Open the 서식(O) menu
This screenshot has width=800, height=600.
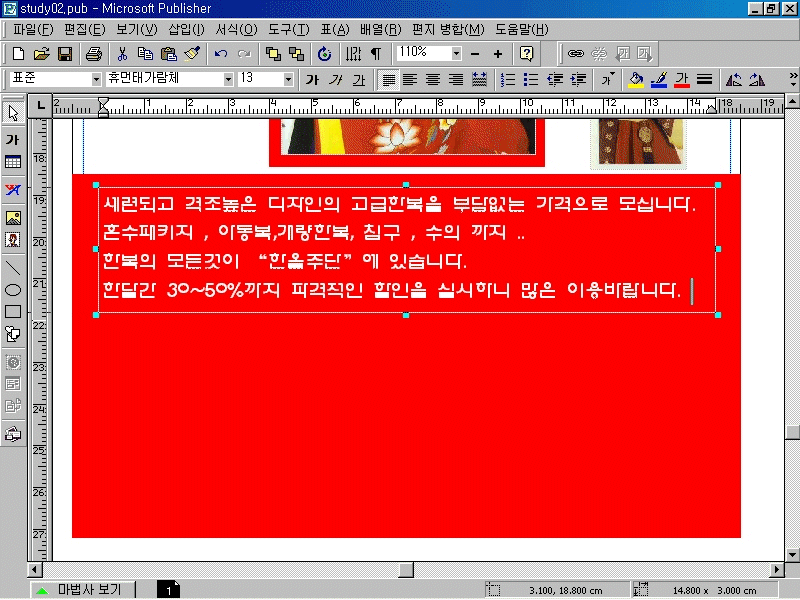[x=236, y=30]
